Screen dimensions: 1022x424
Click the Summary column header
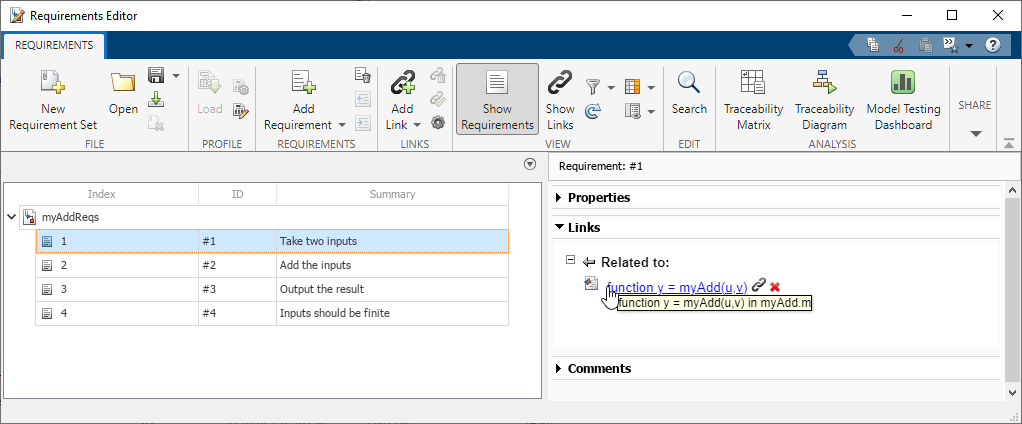392,194
